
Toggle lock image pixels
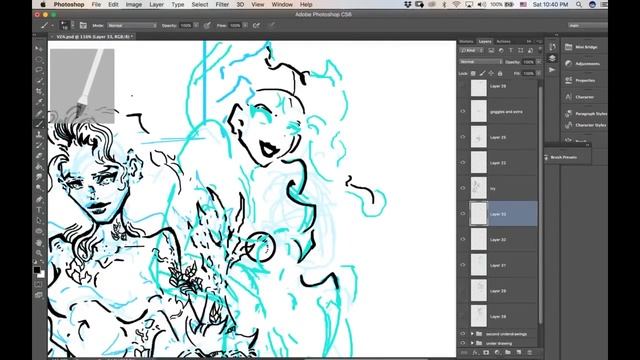(x=482, y=73)
